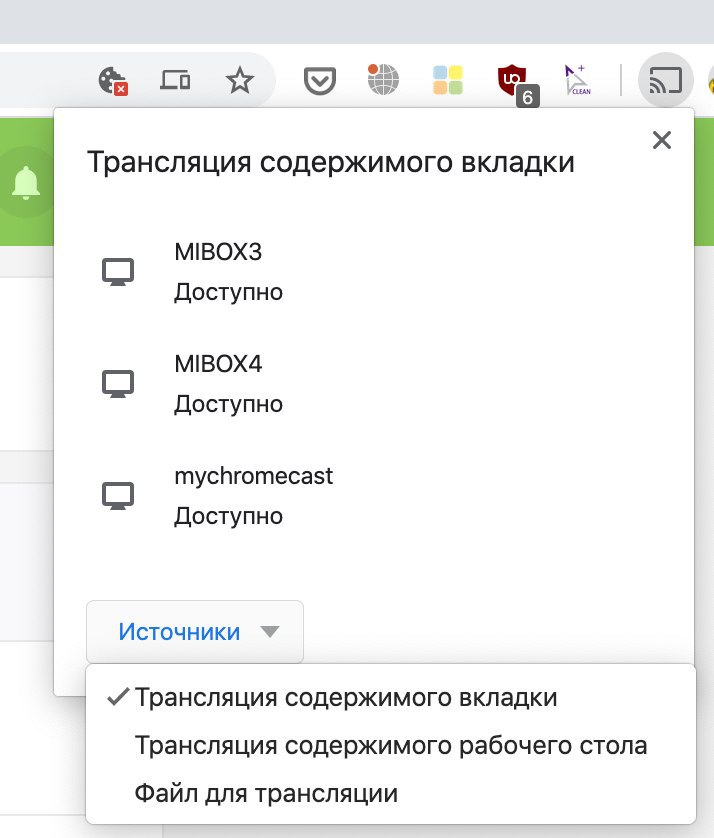This screenshot has height=838, width=714.
Task: Click the monitor icon beside MIBOX3
Action: (x=118, y=273)
